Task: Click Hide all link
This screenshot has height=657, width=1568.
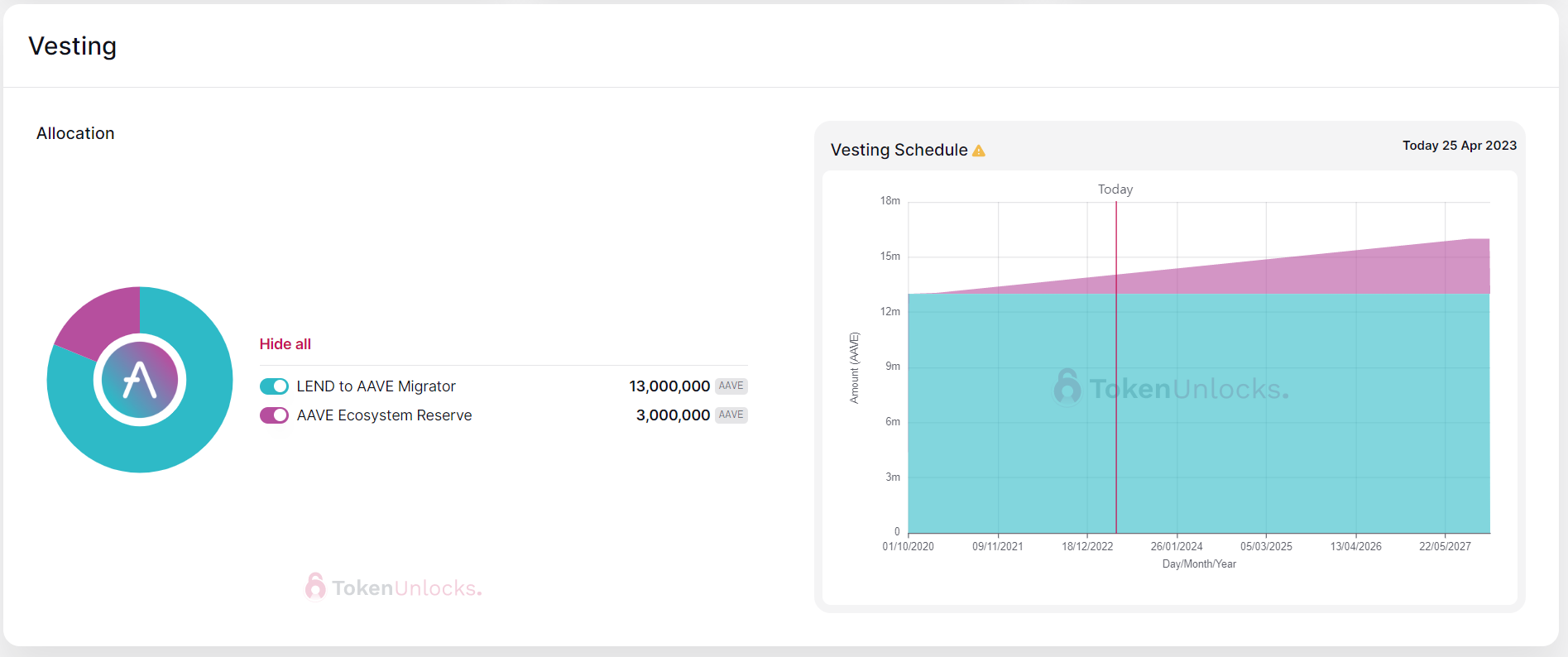Action: click(x=285, y=344)
